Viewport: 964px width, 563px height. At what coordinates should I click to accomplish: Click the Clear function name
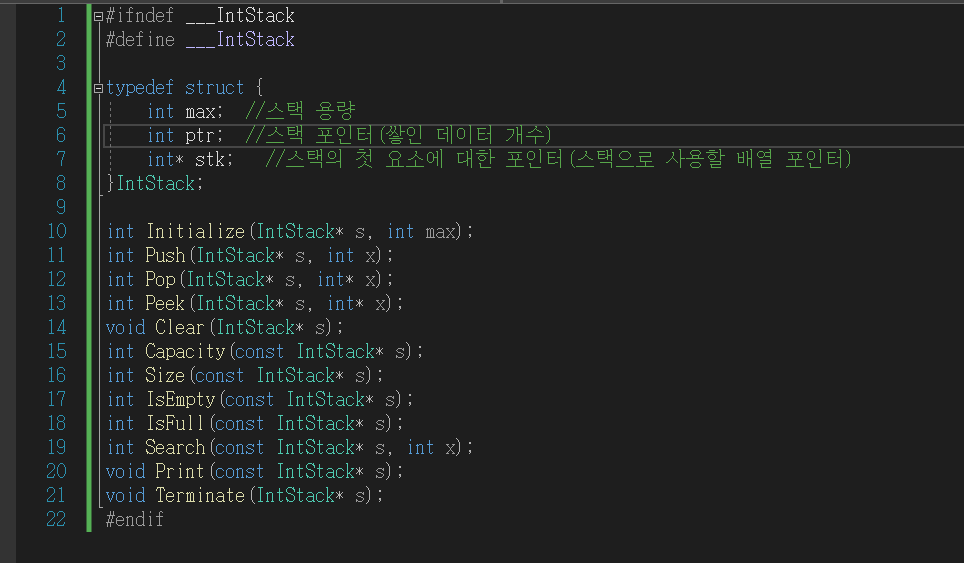click(180, 328)
